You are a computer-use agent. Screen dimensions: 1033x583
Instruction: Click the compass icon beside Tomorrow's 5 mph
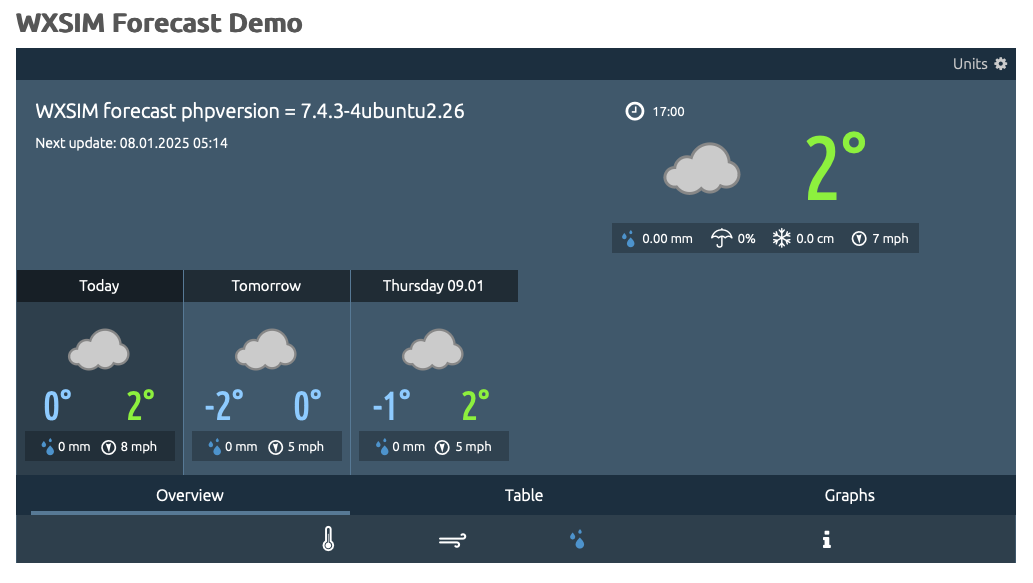click(275, 447)
